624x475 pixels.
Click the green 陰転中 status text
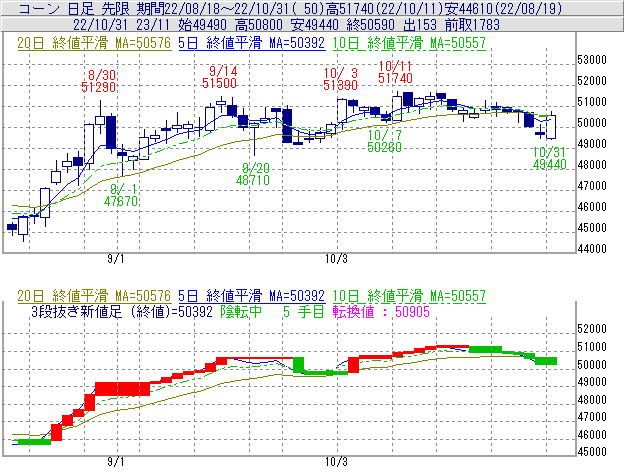coord(240,311)
